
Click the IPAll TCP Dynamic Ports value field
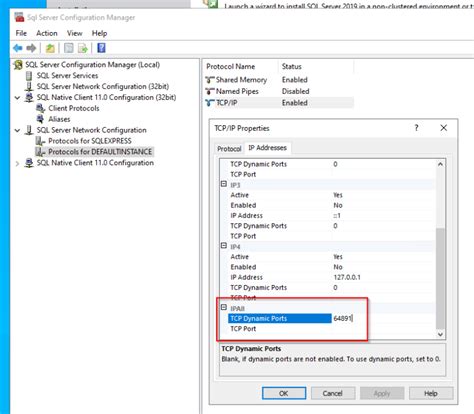pyautogui.click(x=383, y=318)
